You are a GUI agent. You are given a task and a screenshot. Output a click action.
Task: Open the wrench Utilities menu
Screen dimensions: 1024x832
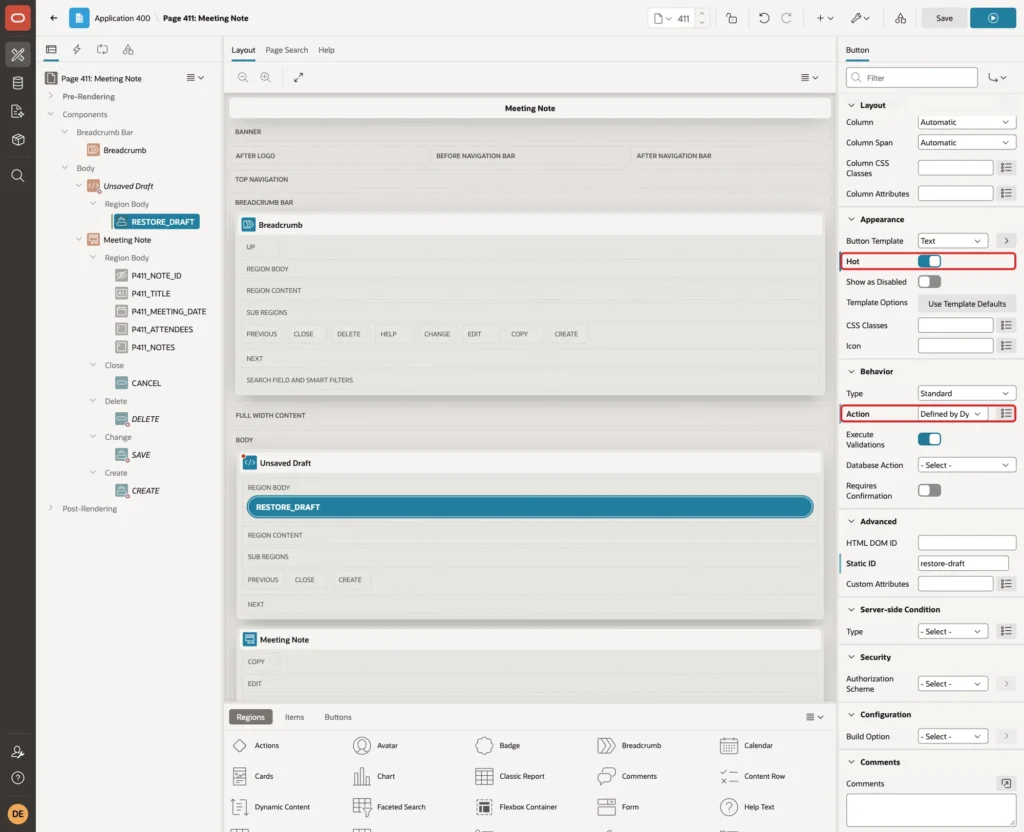[x=860, y=18]
